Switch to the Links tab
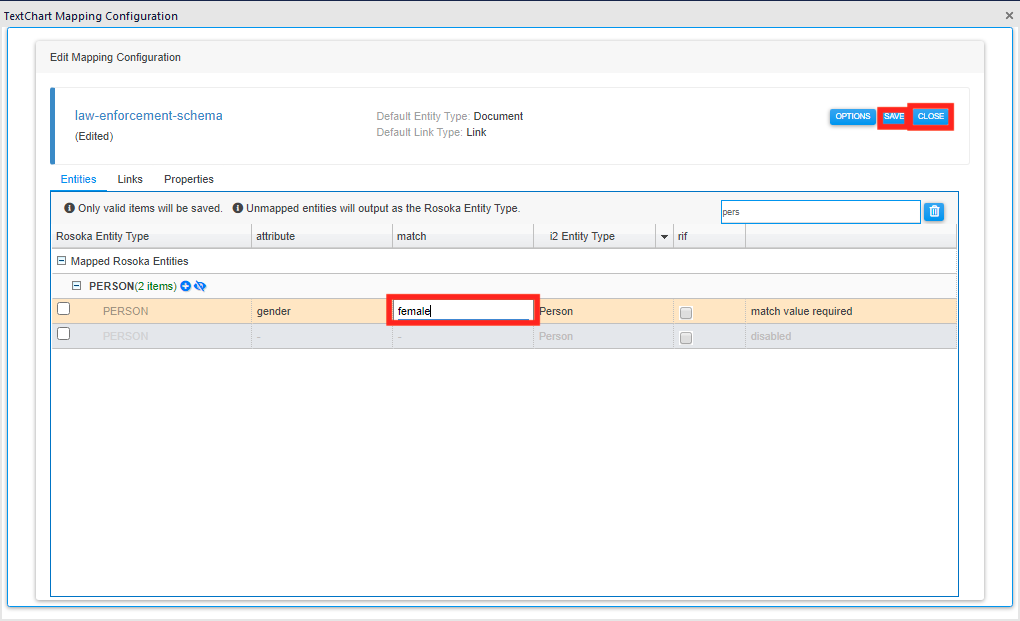 (130, 179)
